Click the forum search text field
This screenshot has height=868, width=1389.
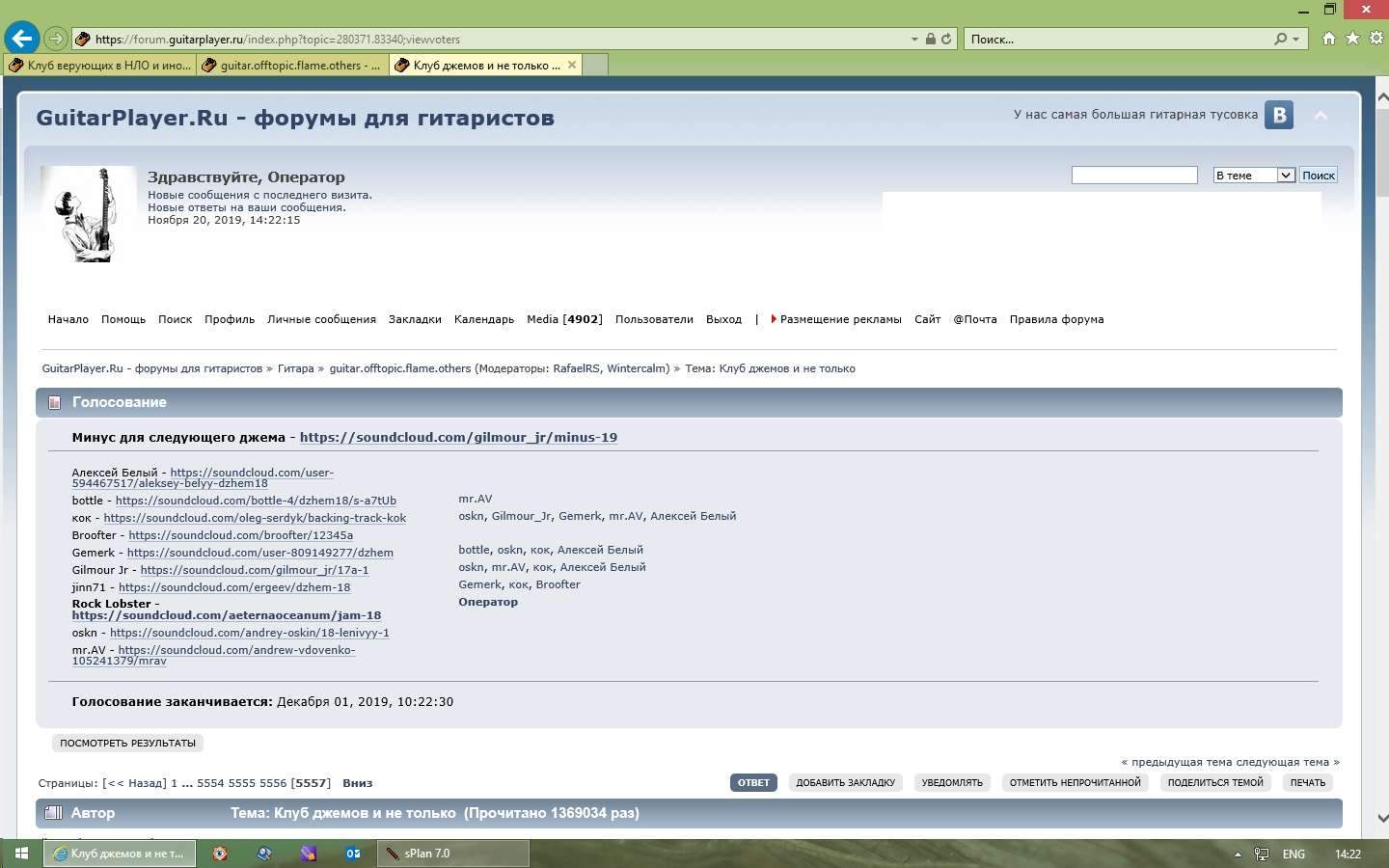pyautogui.click(x=1133, y=176)
